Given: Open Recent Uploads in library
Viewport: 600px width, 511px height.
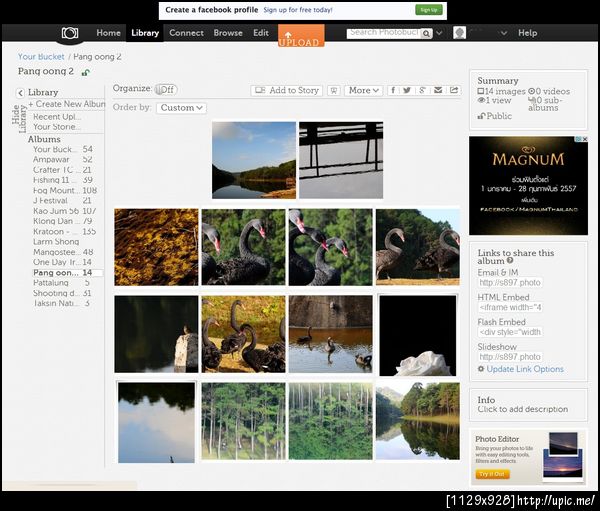Looking at the screenshot, I should point(57,117).
